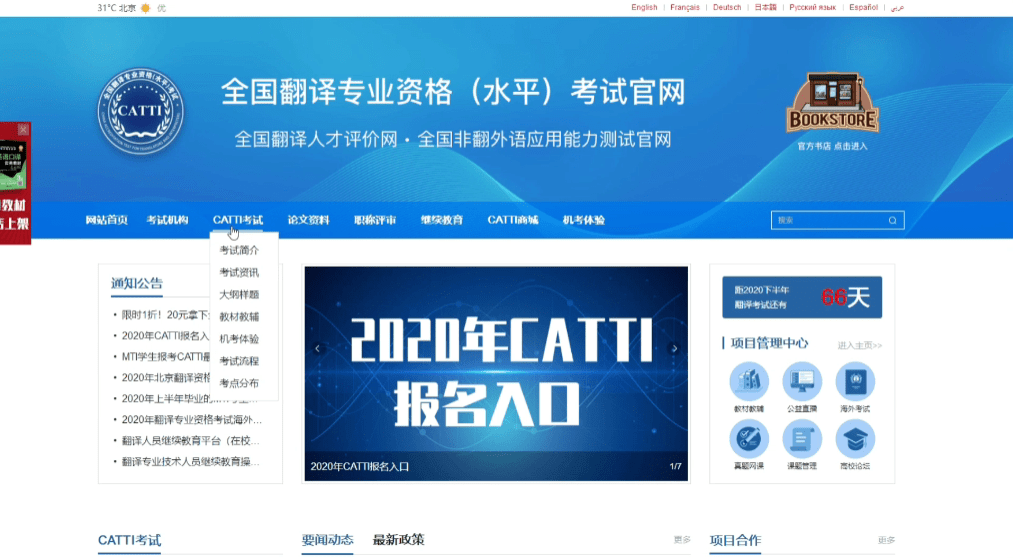
Task: Open notice 2020年翻译专业资格考试海外…
Action: tap(192, 419)
